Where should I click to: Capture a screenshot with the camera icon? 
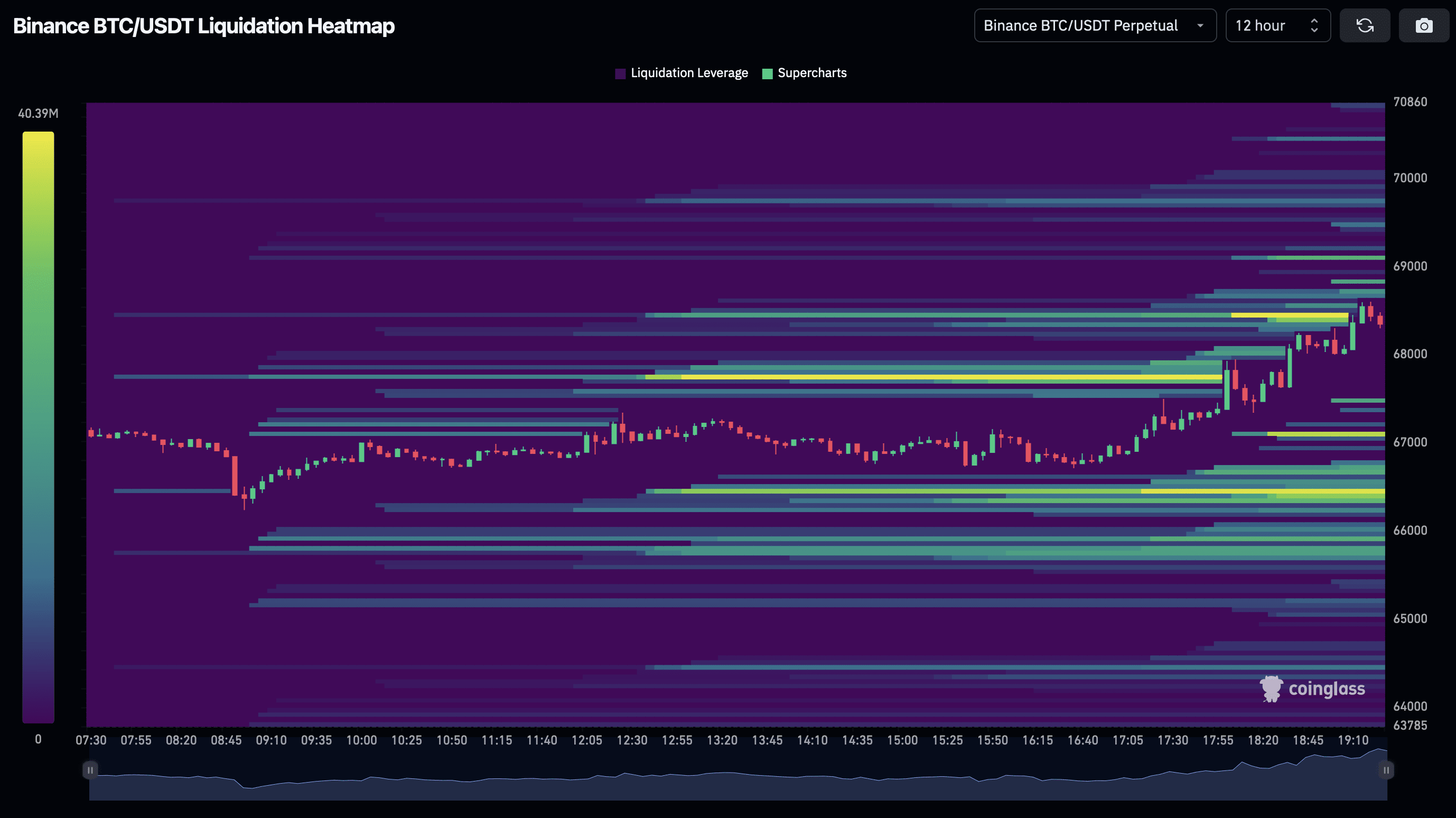click(1424, 25)
